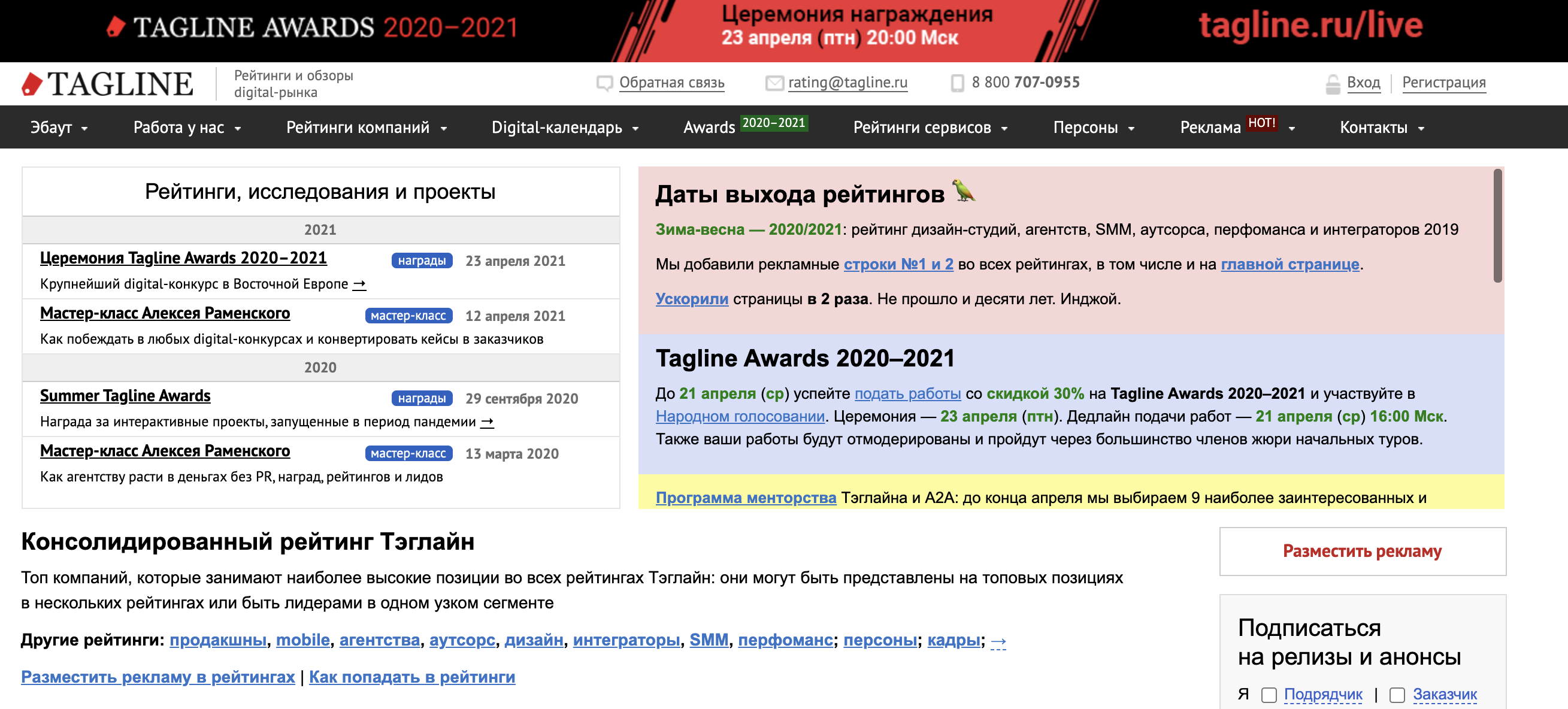Screen dimensions: 1568x709
Task: Click Разместить рекламу в рейтингах link
Action: 158,677
